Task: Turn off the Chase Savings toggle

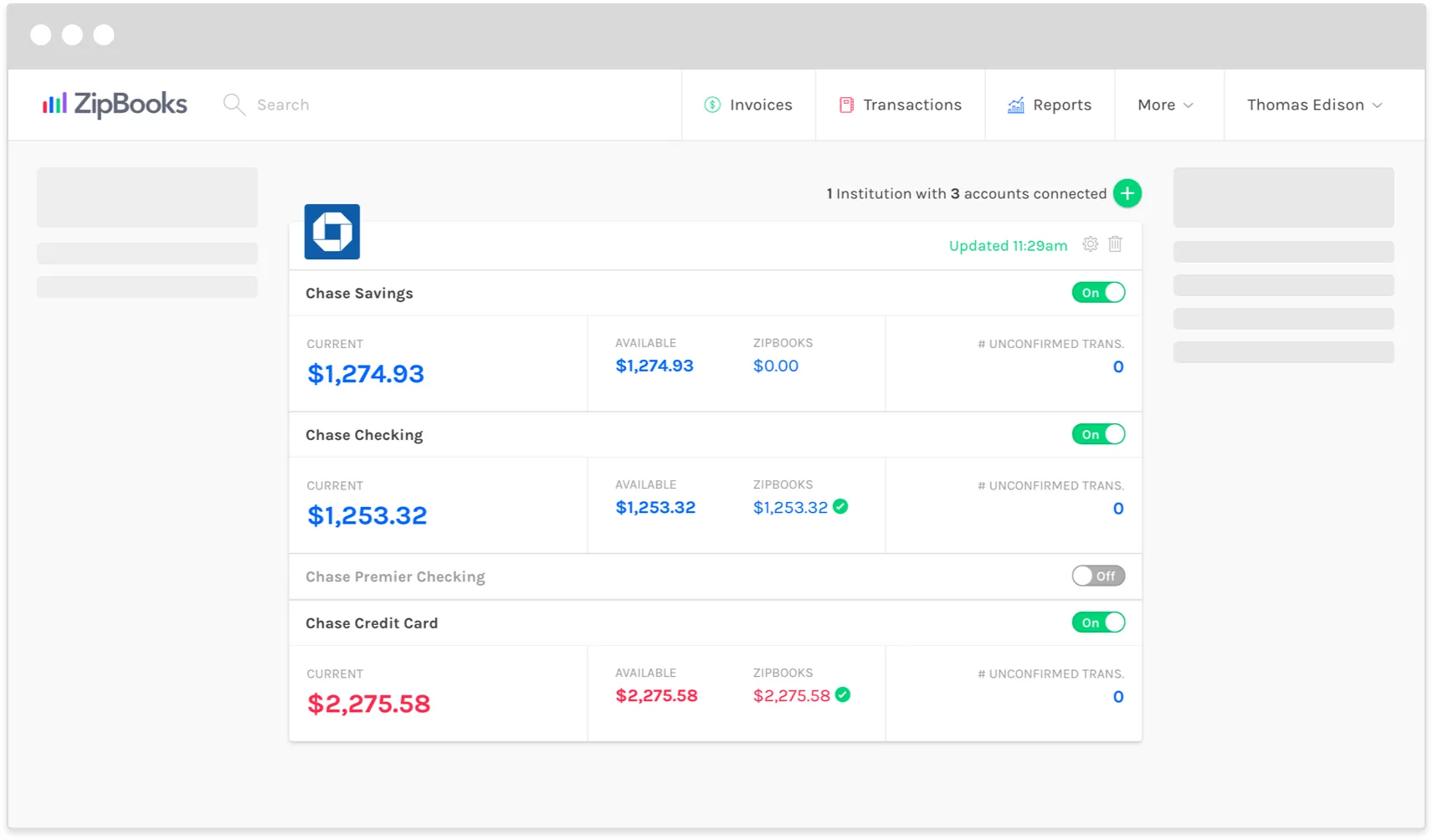Action: click(x=1098, y=292)
